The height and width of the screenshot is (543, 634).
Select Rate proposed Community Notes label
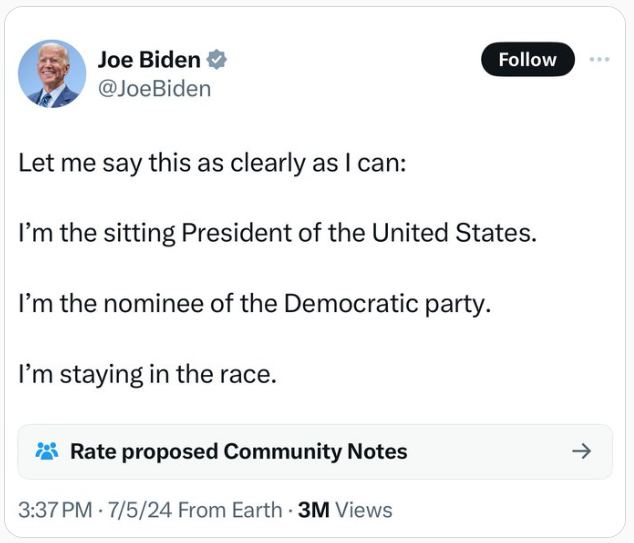238,451
